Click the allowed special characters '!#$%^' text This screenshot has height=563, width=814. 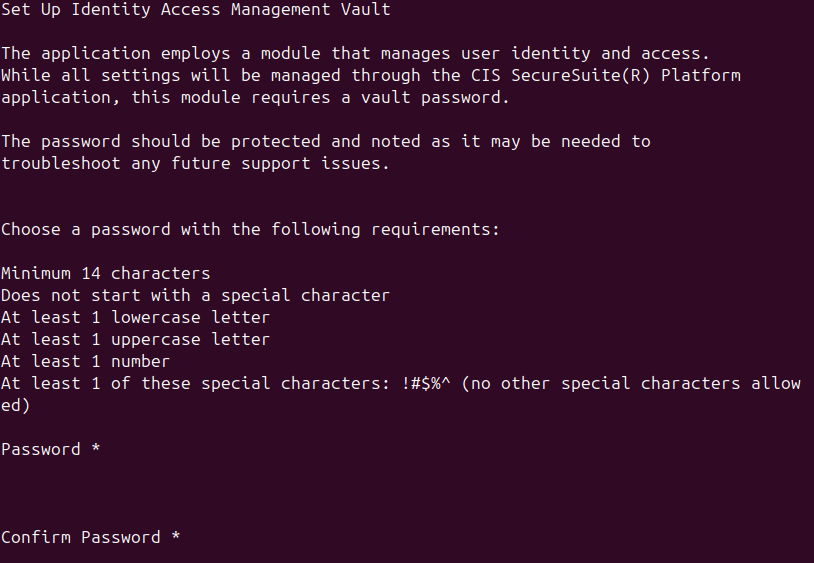(426, 384)
